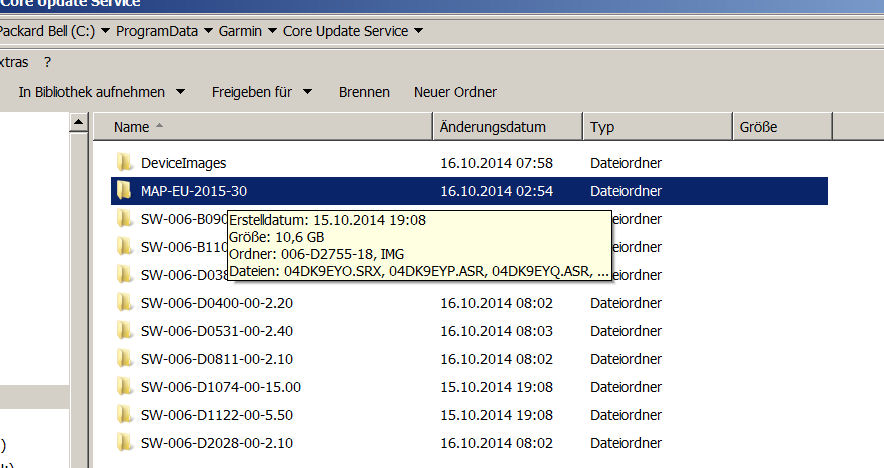The image size is (884, 468).
Task: Open dropdown arrow after Packard Bell (C:)
Action: tap(105, 31)
